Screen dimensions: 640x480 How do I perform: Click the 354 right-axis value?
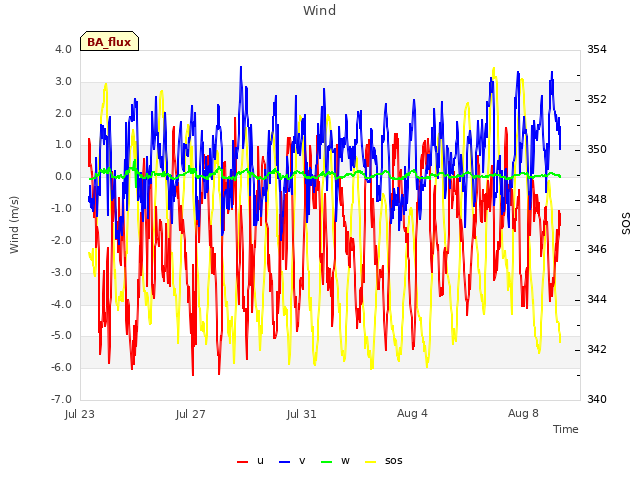pyautogui.click(x=597, y=49)
